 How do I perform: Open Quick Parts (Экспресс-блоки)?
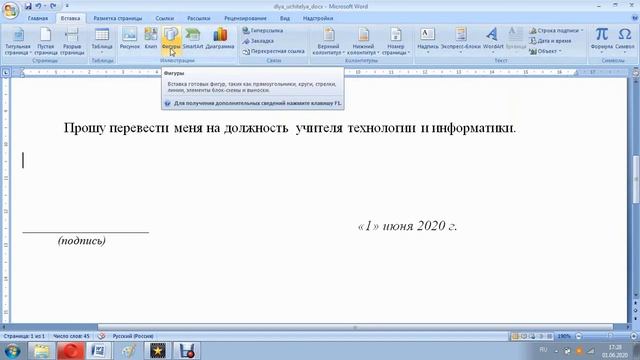click(x=461, y=40)
